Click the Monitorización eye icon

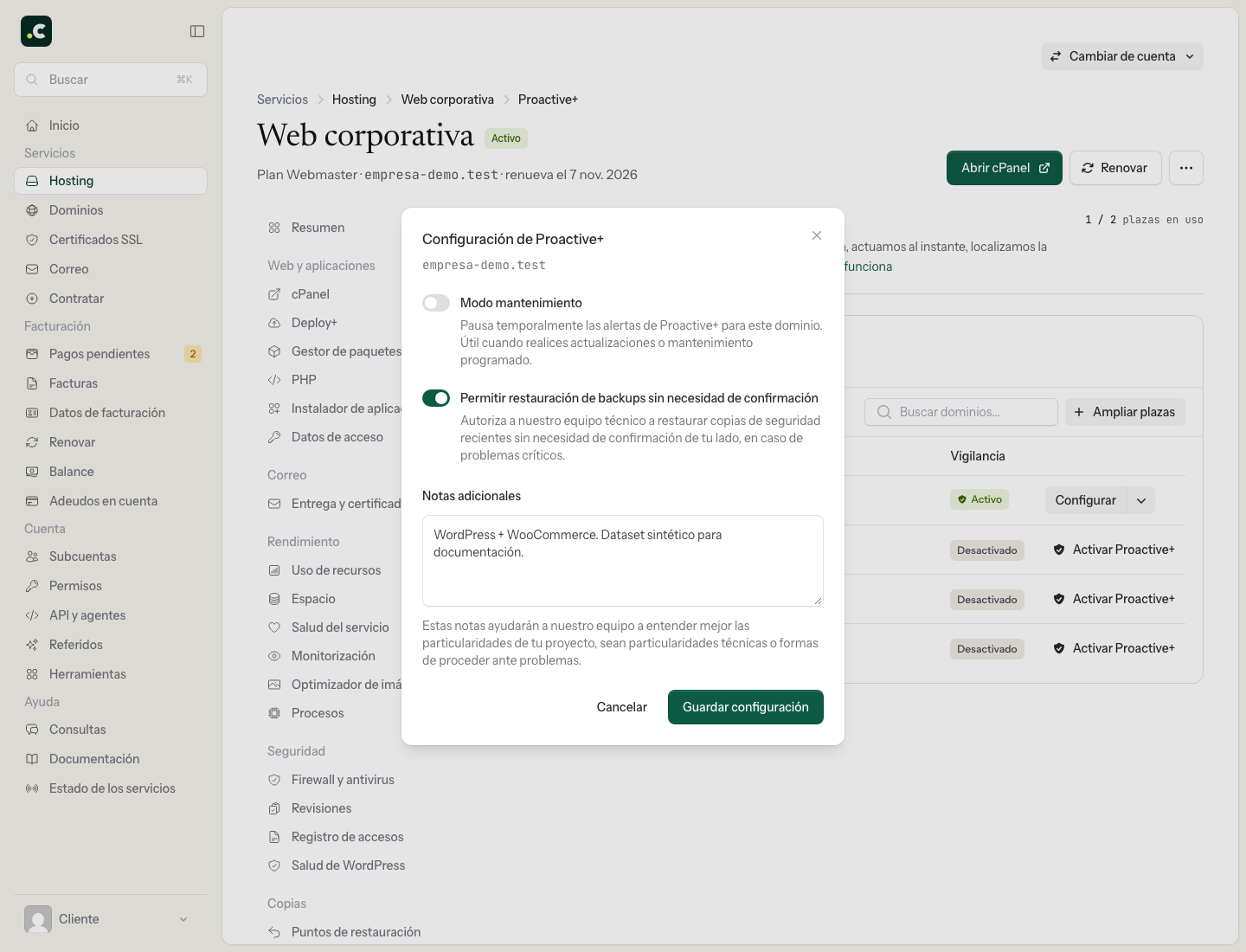pyautogui.click(x=274, y=656)
